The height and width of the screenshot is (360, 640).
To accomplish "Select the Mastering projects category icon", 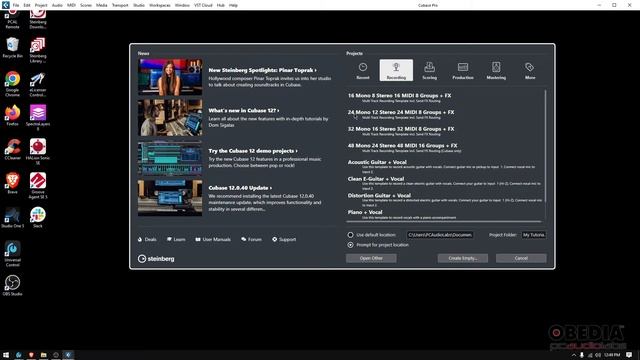I will tap(496, 70).
